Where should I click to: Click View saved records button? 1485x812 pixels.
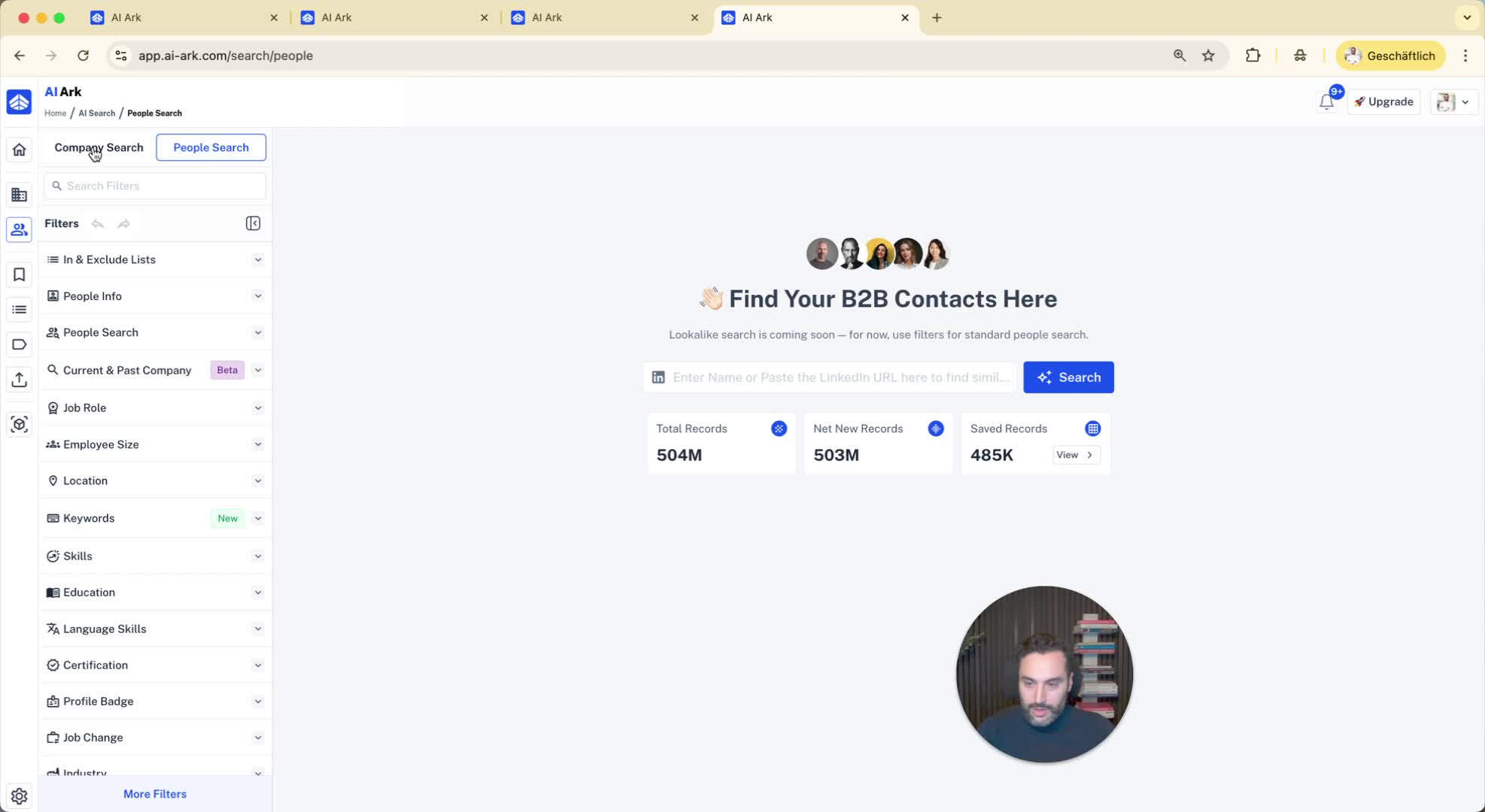pos(1076,455)
